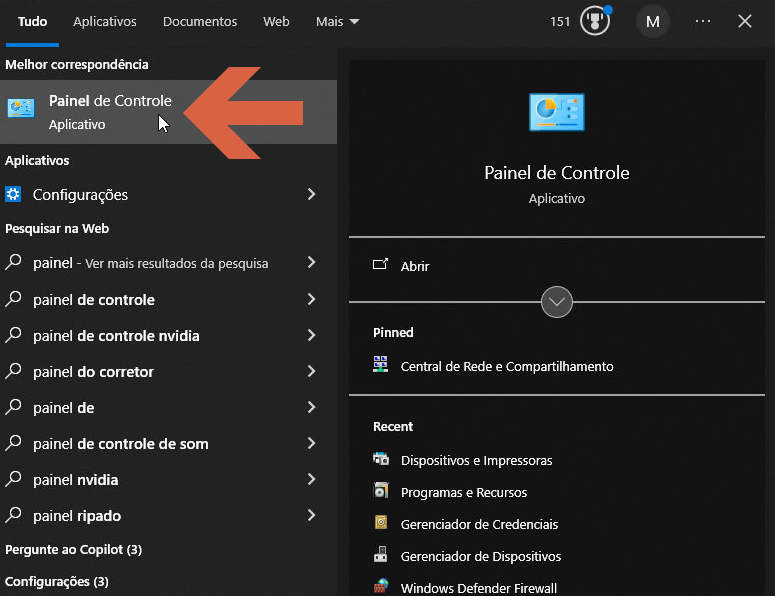The width and height of the screenshot is (775, 596).
Task: Open Painel de Controle best match result
Action: (168, 112)
